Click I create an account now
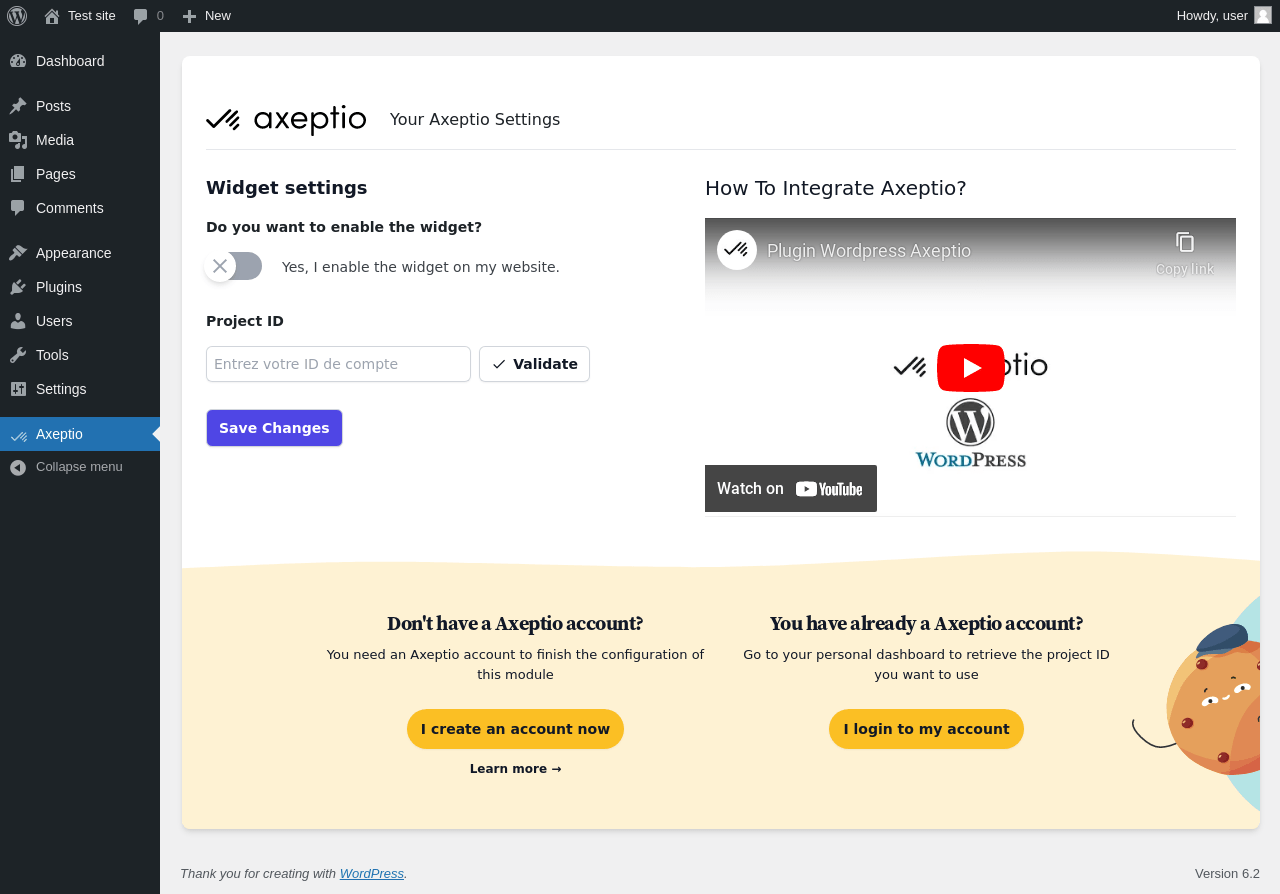 tap(515, 729)
